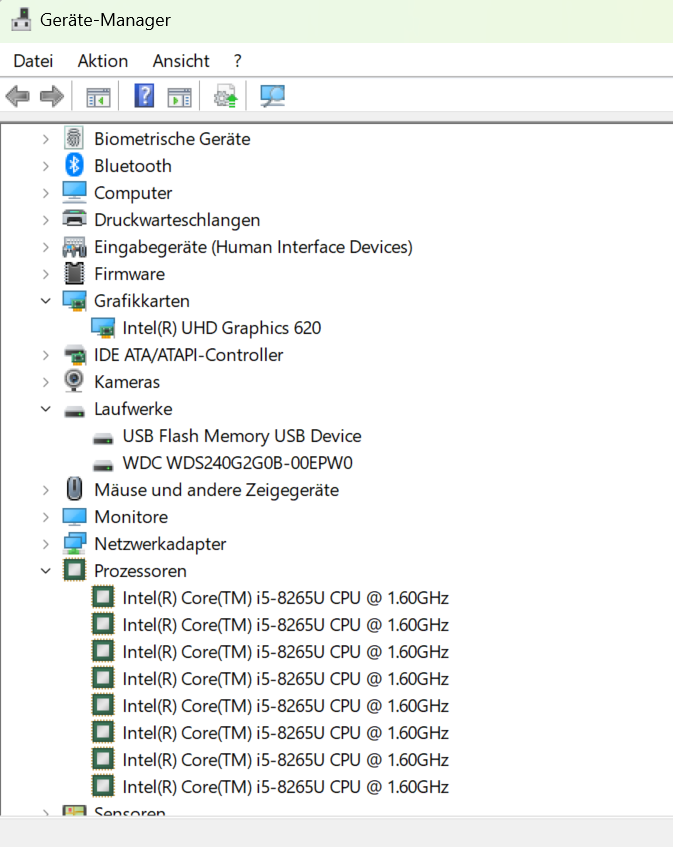Open the Datei menu
This screenshot has width=673, height=847.
(33, 61)
